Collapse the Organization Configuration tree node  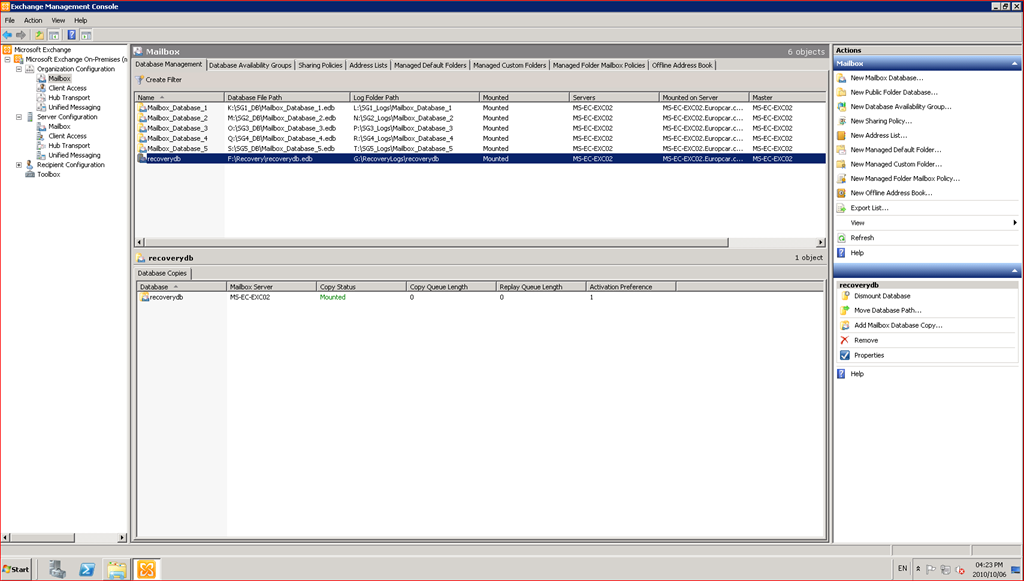tap(18, 69)
